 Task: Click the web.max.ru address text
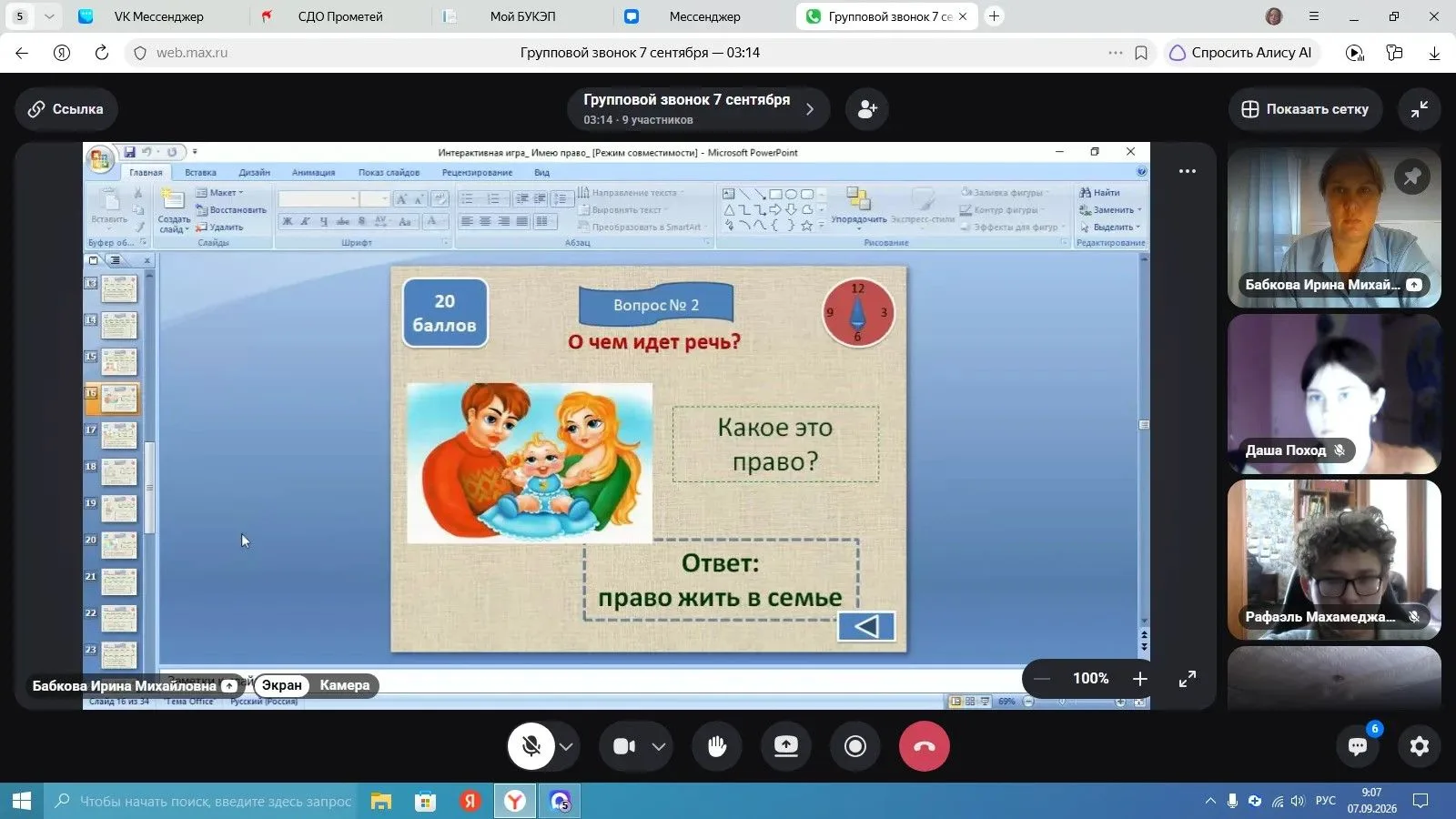192,53
